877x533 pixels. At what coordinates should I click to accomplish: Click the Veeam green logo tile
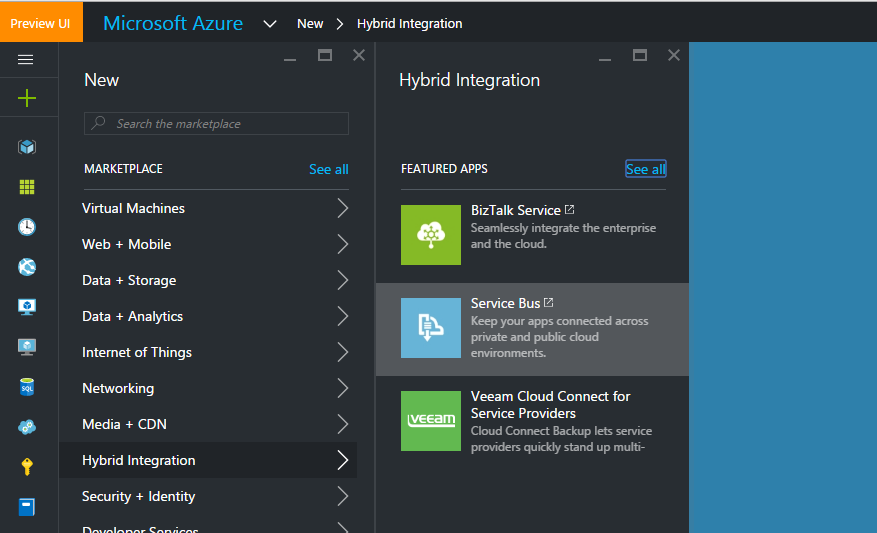pyautogui.click(x=431, y=421)
